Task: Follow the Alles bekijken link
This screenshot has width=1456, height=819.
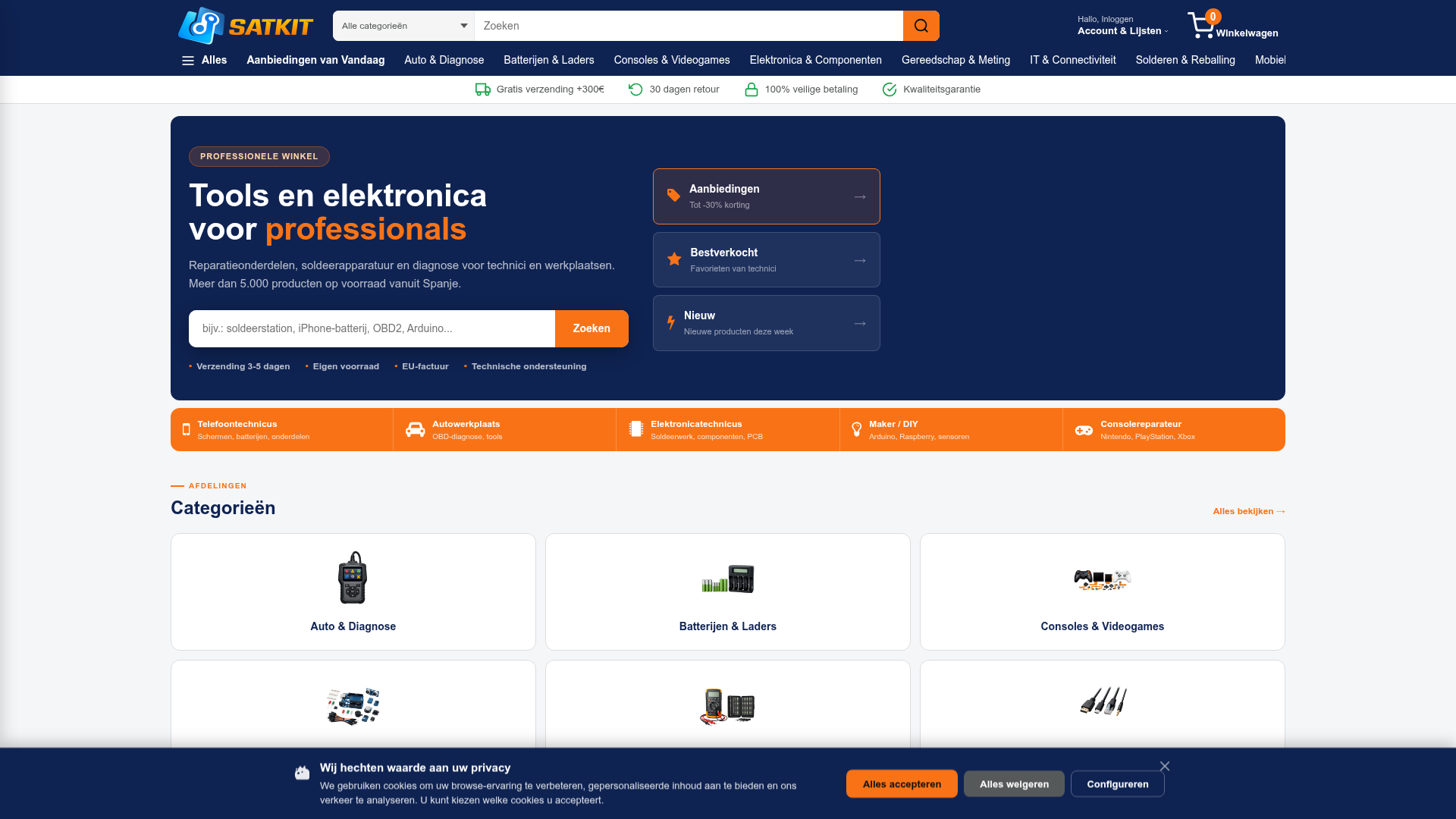Action: pos(1249,511)
